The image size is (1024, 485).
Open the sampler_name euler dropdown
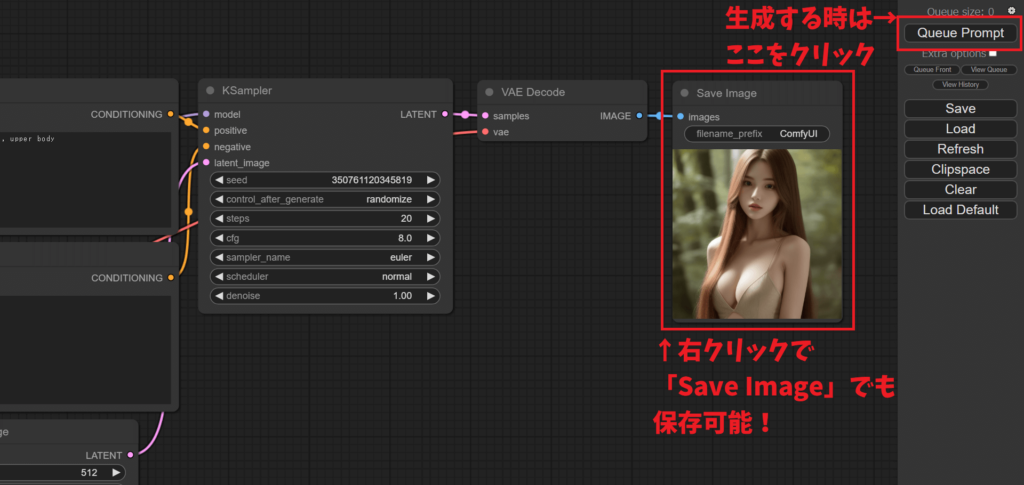325,257
